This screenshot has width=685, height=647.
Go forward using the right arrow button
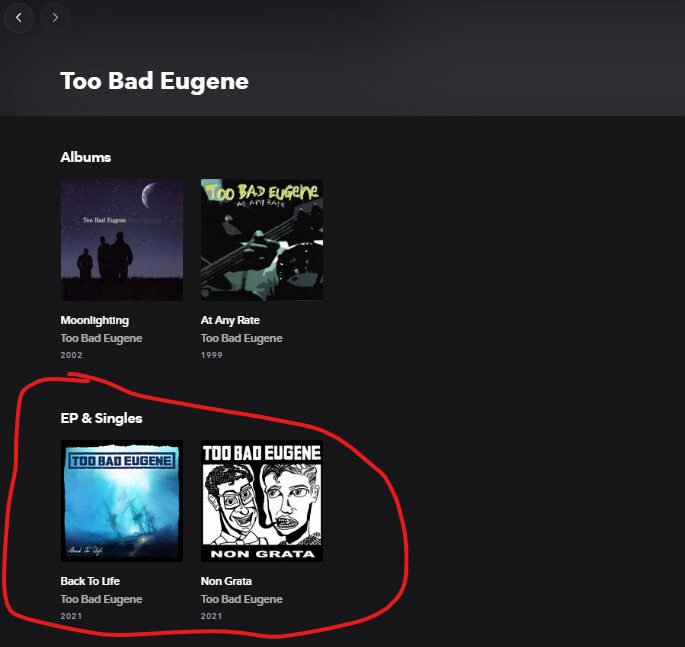[x=55, y=17]
